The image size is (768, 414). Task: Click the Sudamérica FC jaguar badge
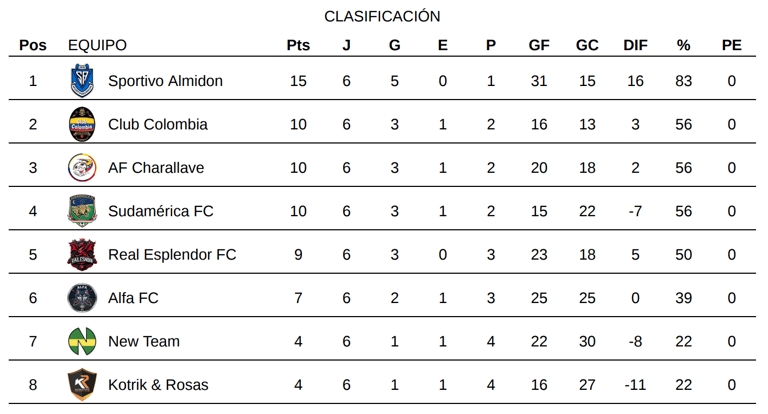coord(82,211)
